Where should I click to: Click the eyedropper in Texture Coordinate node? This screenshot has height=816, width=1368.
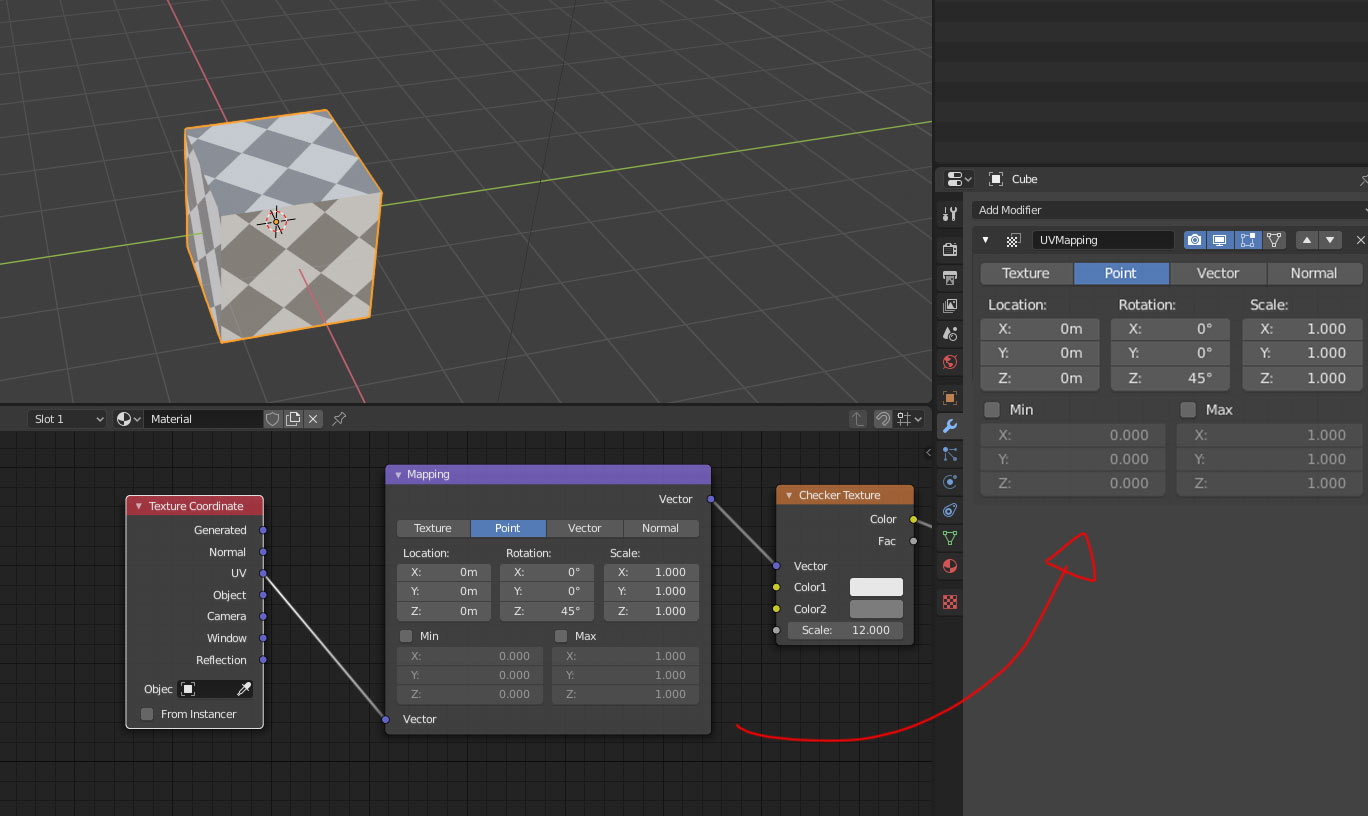pos(243,689)
